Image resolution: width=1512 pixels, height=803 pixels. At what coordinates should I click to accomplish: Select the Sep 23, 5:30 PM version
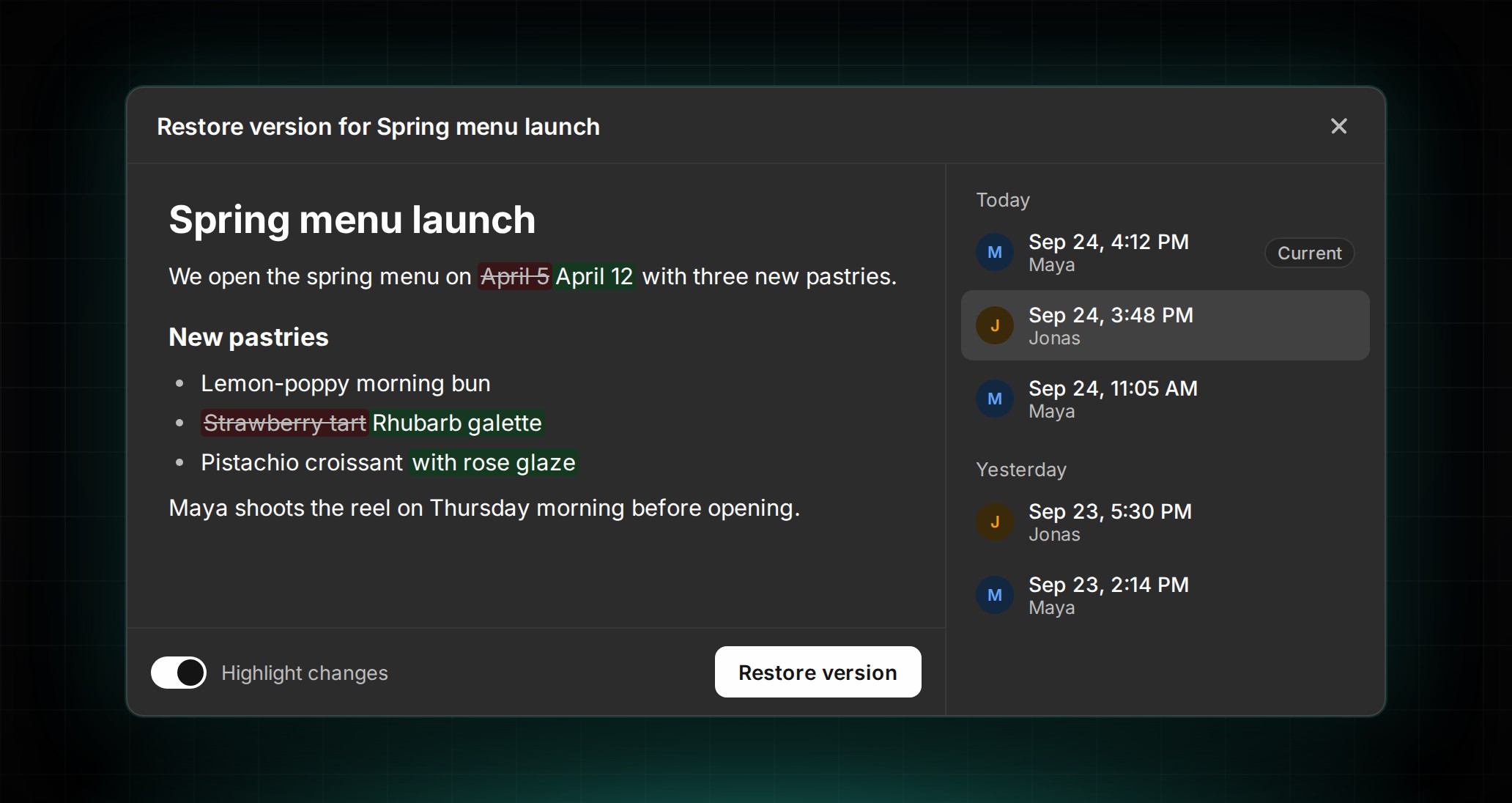pyautogui.click(x=1165, y=522)
